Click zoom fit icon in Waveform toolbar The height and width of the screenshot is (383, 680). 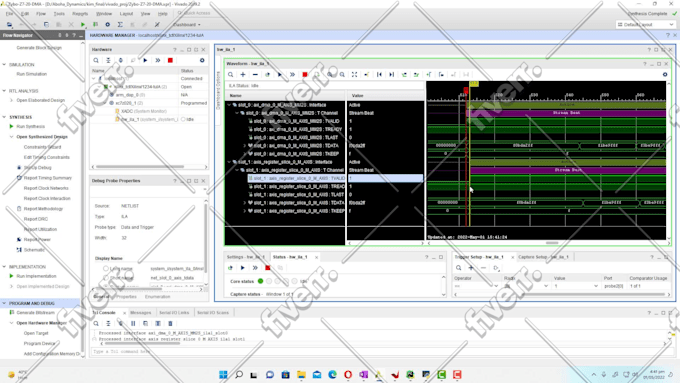pyautogui.click(x=354, y=75)
